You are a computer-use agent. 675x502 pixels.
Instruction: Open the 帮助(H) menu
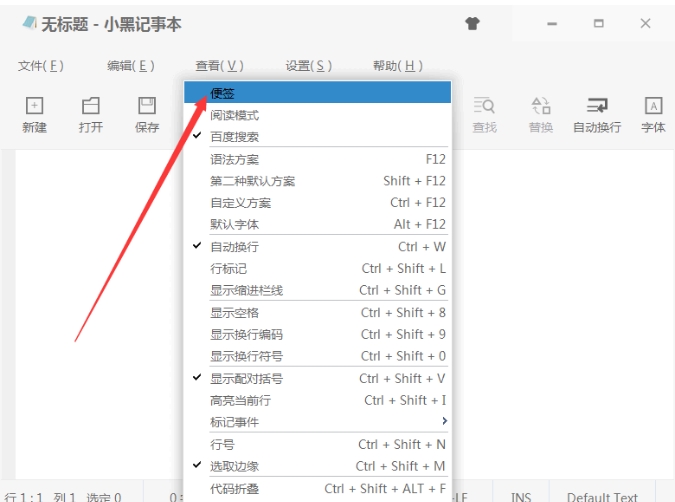(398, 66)
